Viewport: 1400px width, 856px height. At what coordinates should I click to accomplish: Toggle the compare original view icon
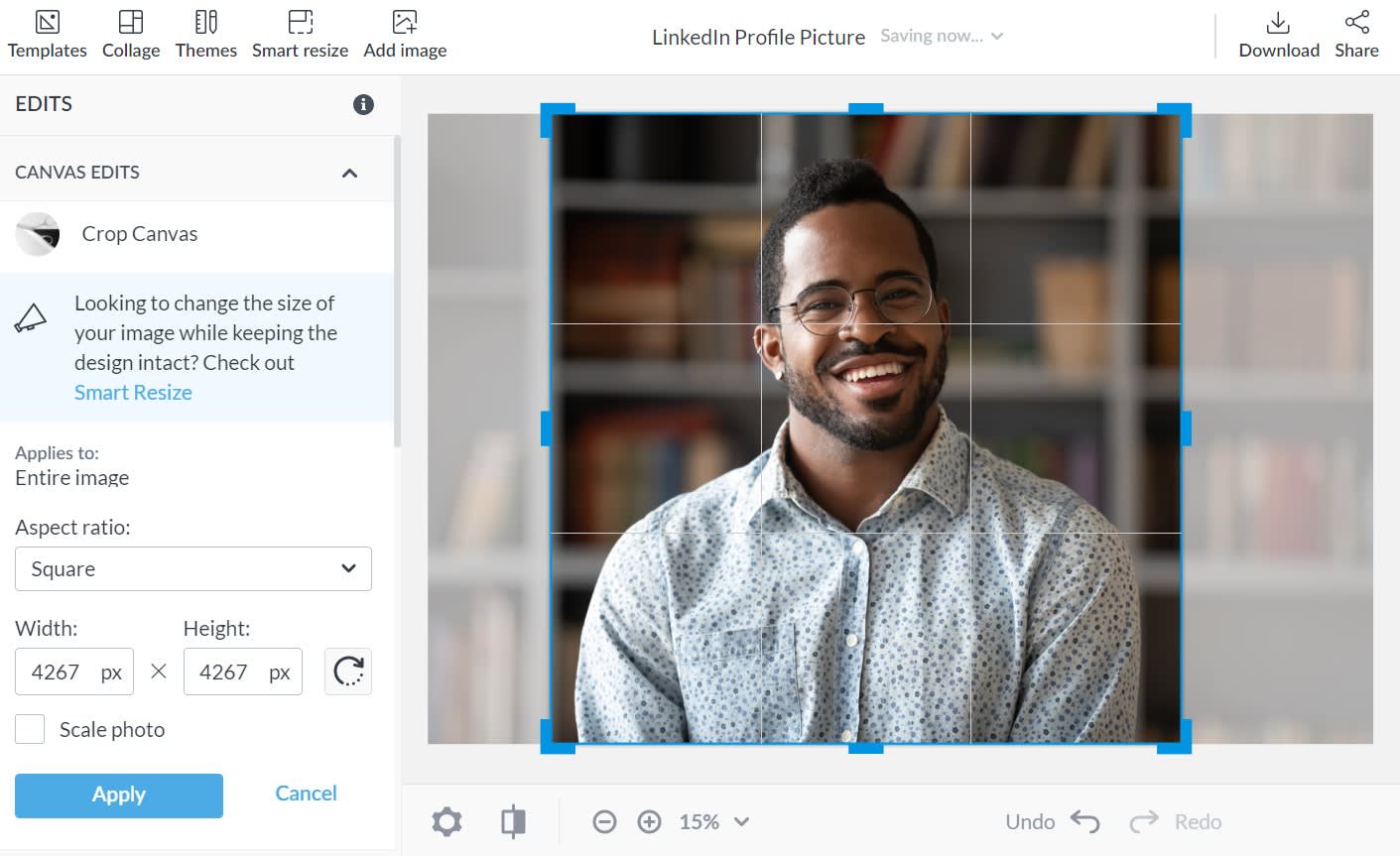click(x=513, y=821)
